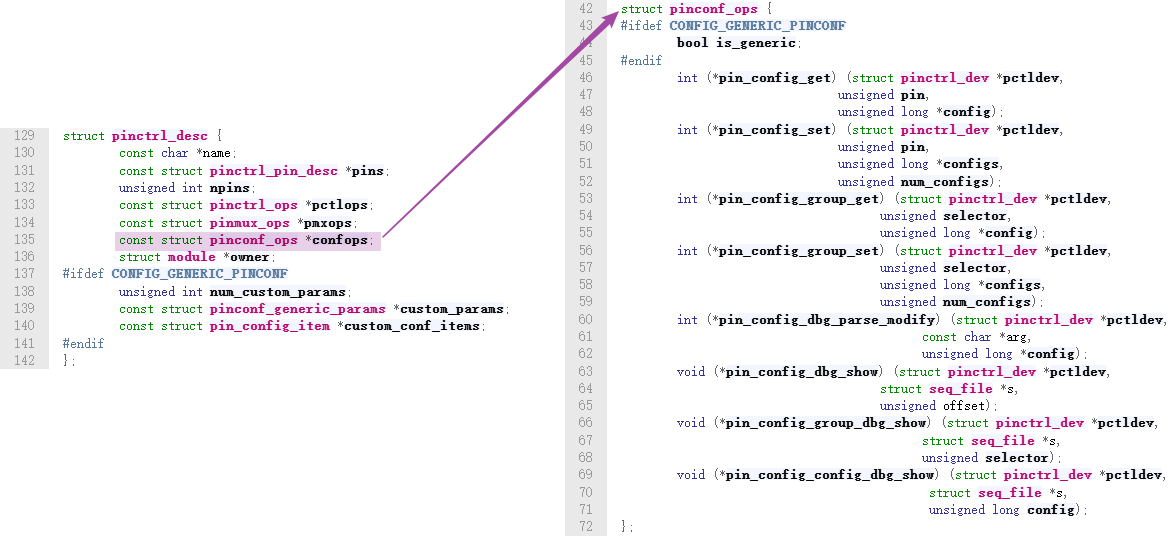The width and height of the screenshot is (1175, 536).
Task: Click the pinctrl_desc struct name
Action: click(x=160, y=136)
